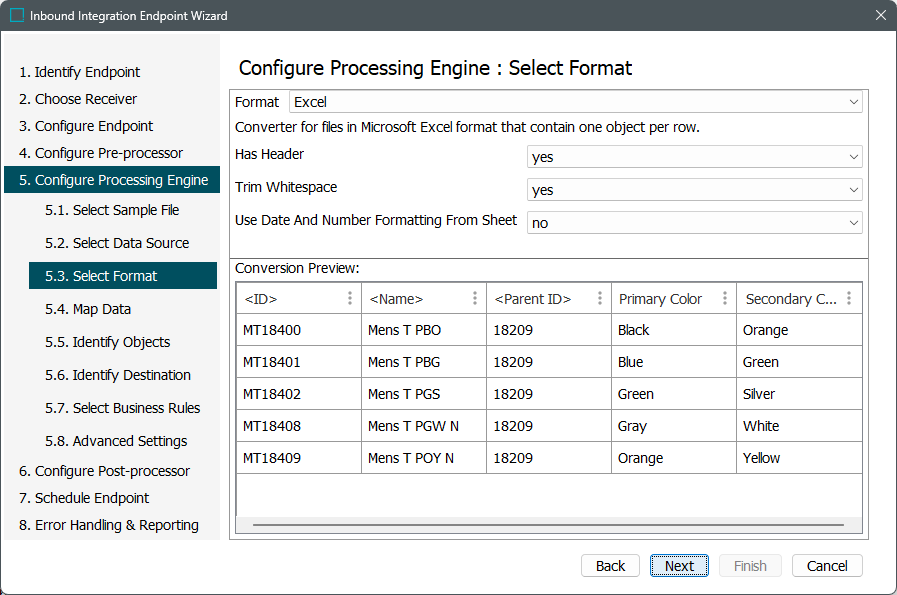Open the <ID> column options menu
This screenshot has height=595, width=897.
coord(350,299)
